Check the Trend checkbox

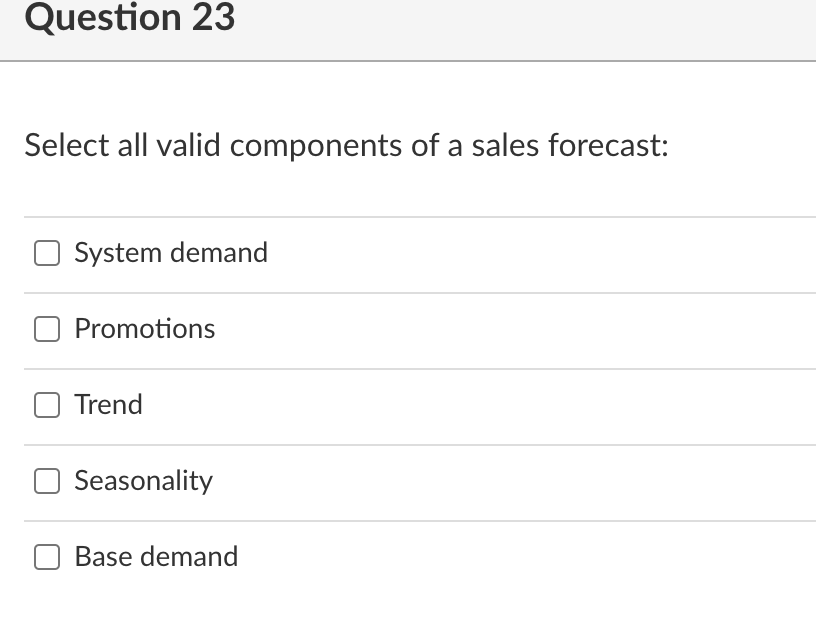[46, 405]
